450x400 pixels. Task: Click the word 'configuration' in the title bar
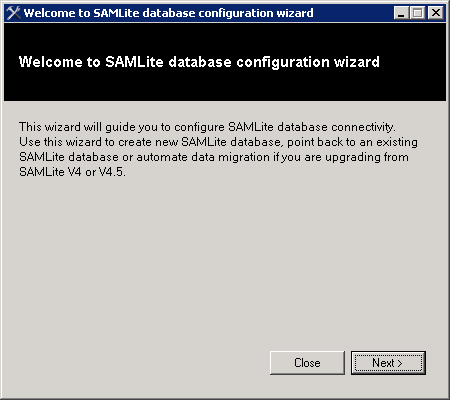point(237,13)
